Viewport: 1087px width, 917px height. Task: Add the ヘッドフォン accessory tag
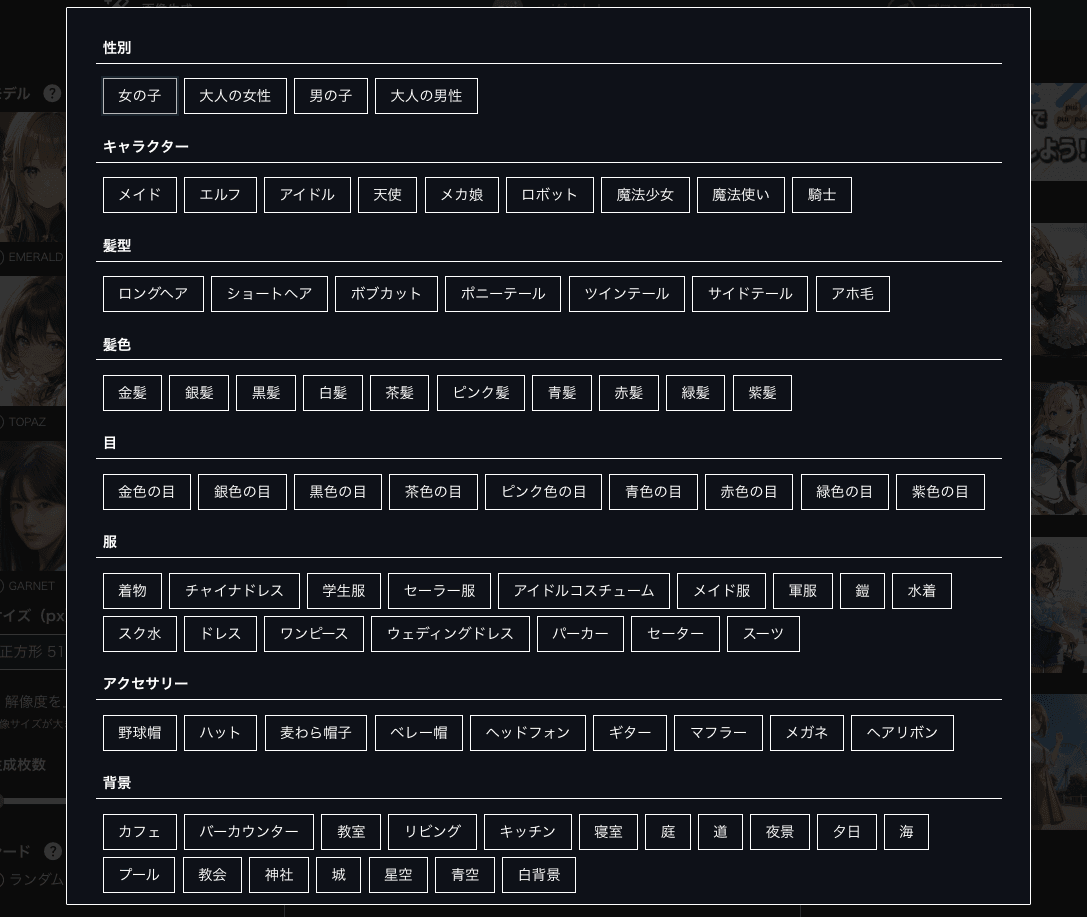coord(528,733)
